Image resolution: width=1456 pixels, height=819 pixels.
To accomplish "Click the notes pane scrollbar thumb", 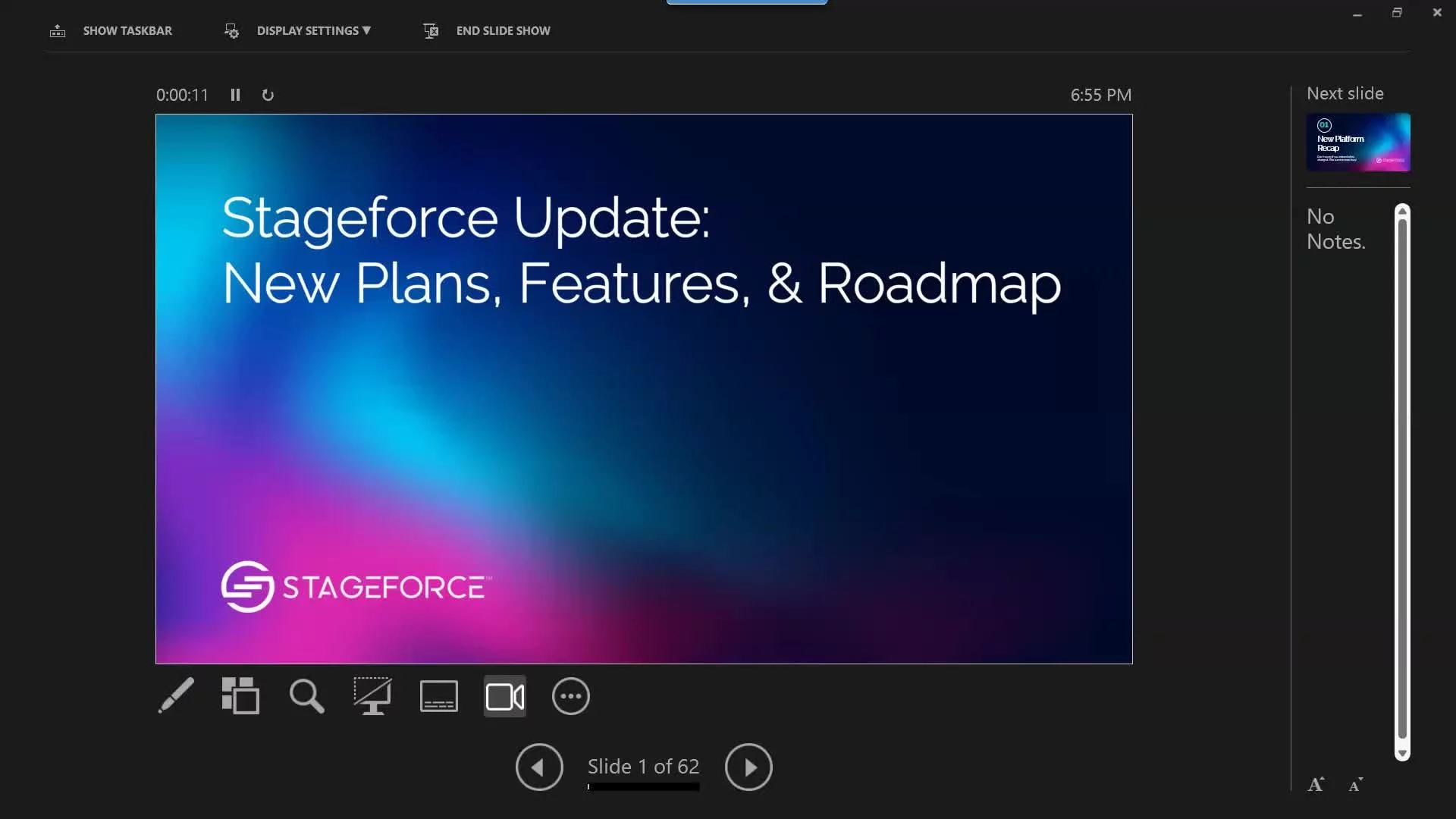I will tap(1402, 478).
